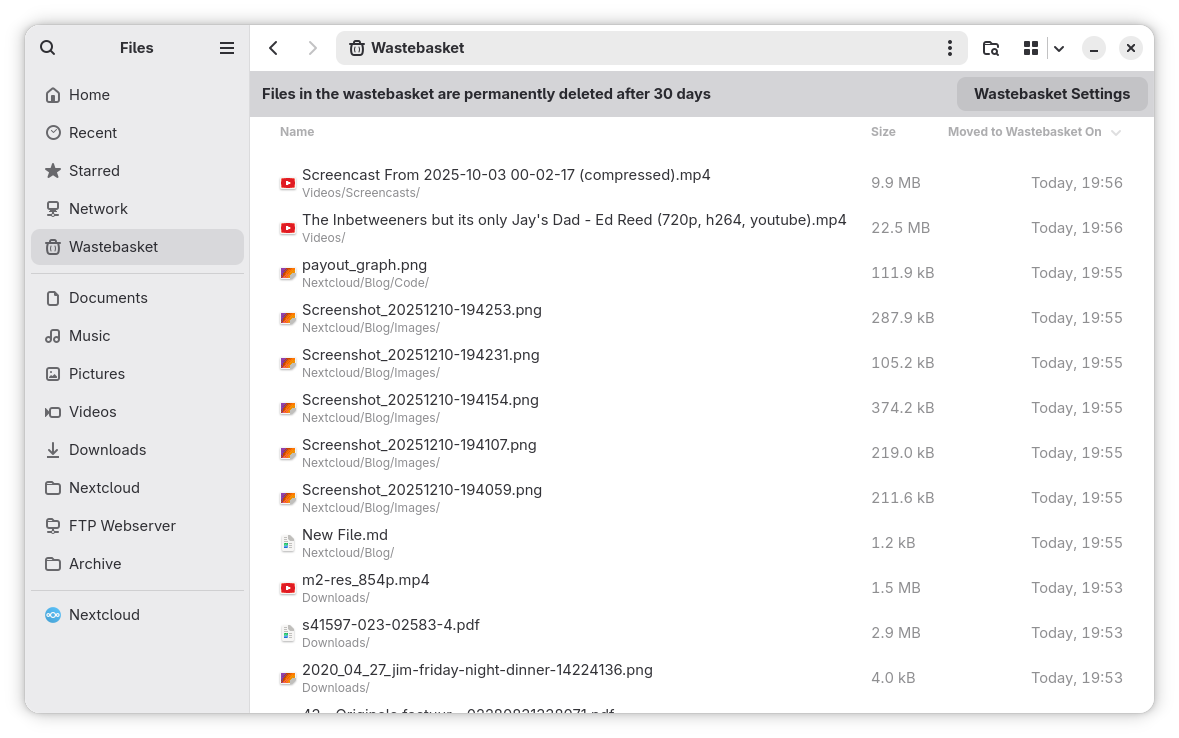
Task: Go back with the left arrow
Action: click(273, 48)
